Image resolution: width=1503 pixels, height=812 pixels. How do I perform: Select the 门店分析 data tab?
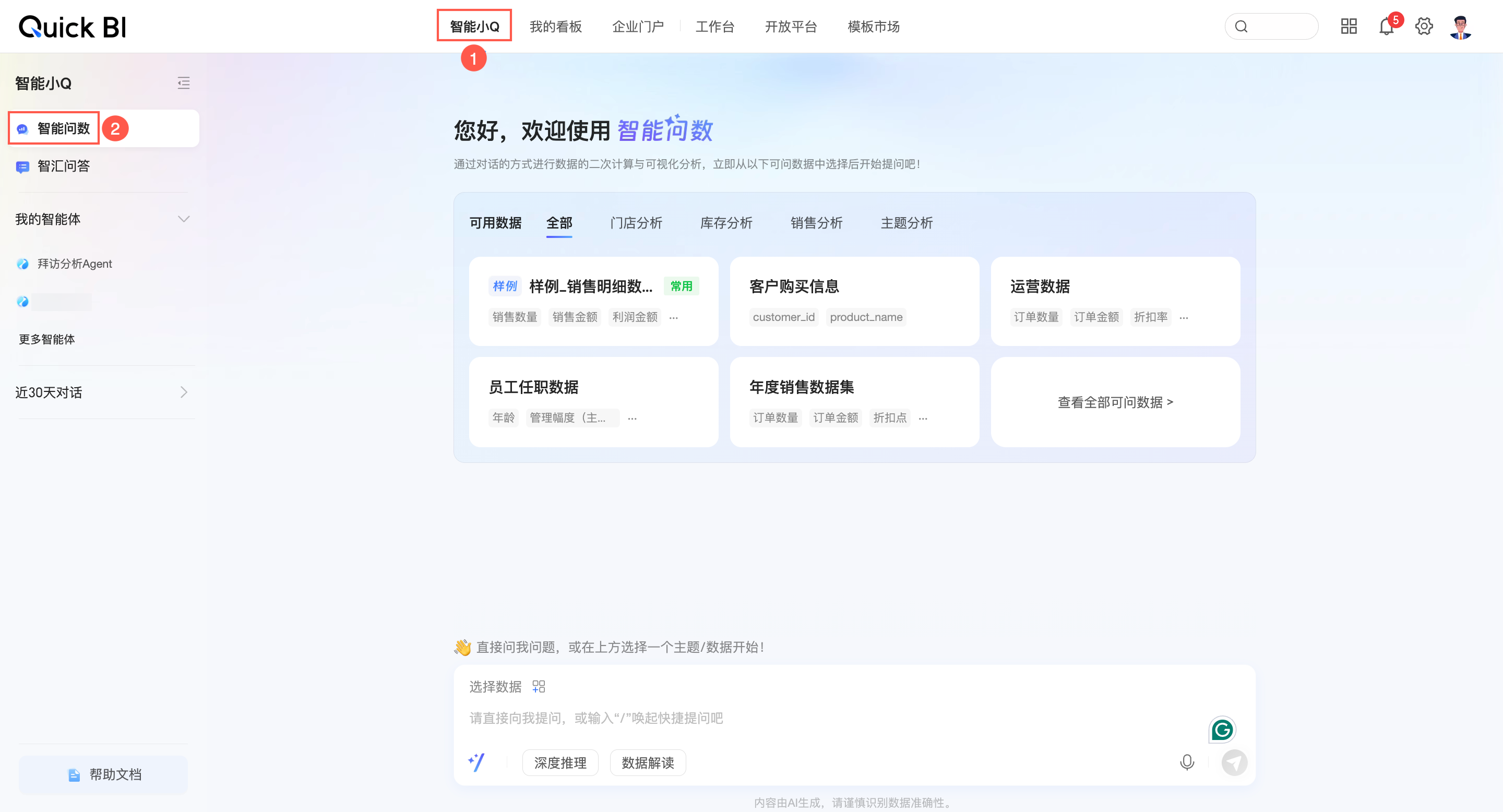636,223
